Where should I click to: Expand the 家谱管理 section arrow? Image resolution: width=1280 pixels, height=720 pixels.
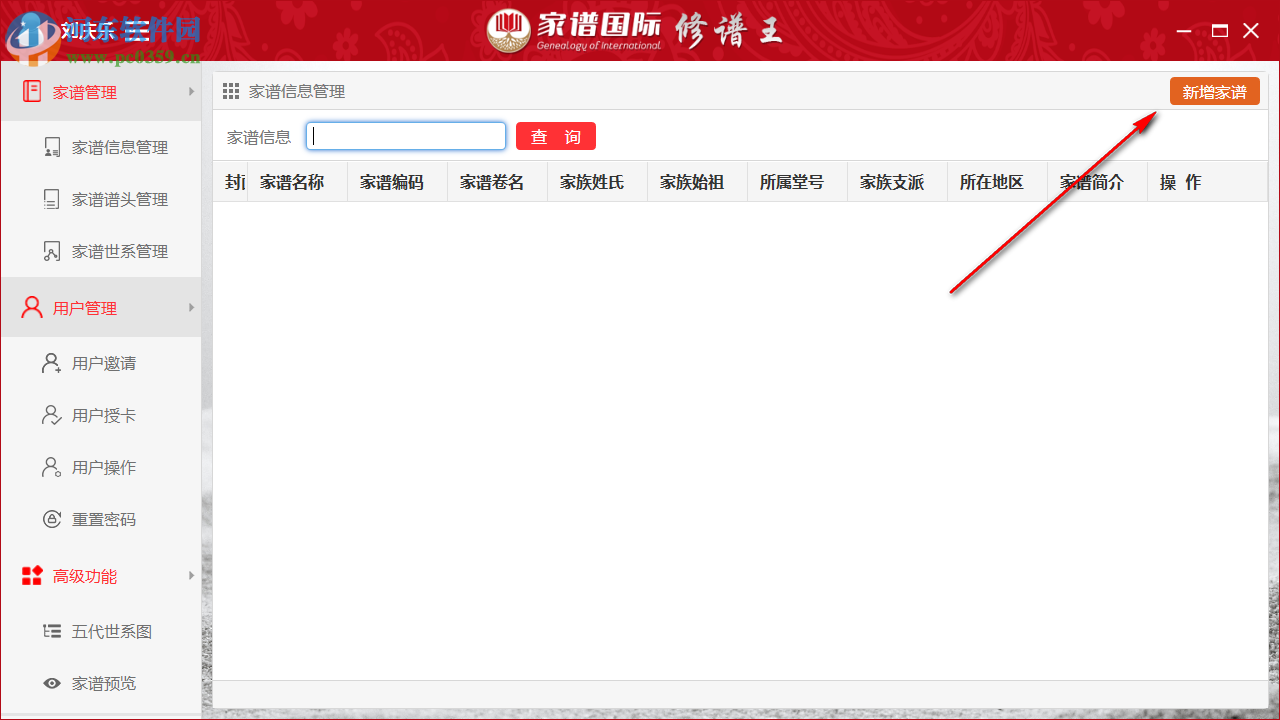(x=191, y=91)
